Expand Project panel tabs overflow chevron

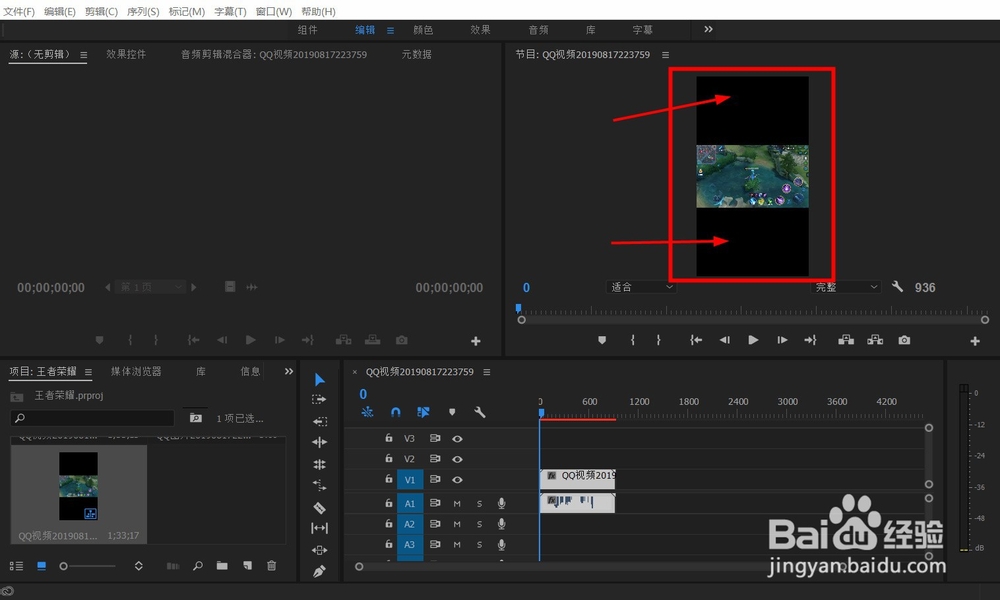pos(288,371)
